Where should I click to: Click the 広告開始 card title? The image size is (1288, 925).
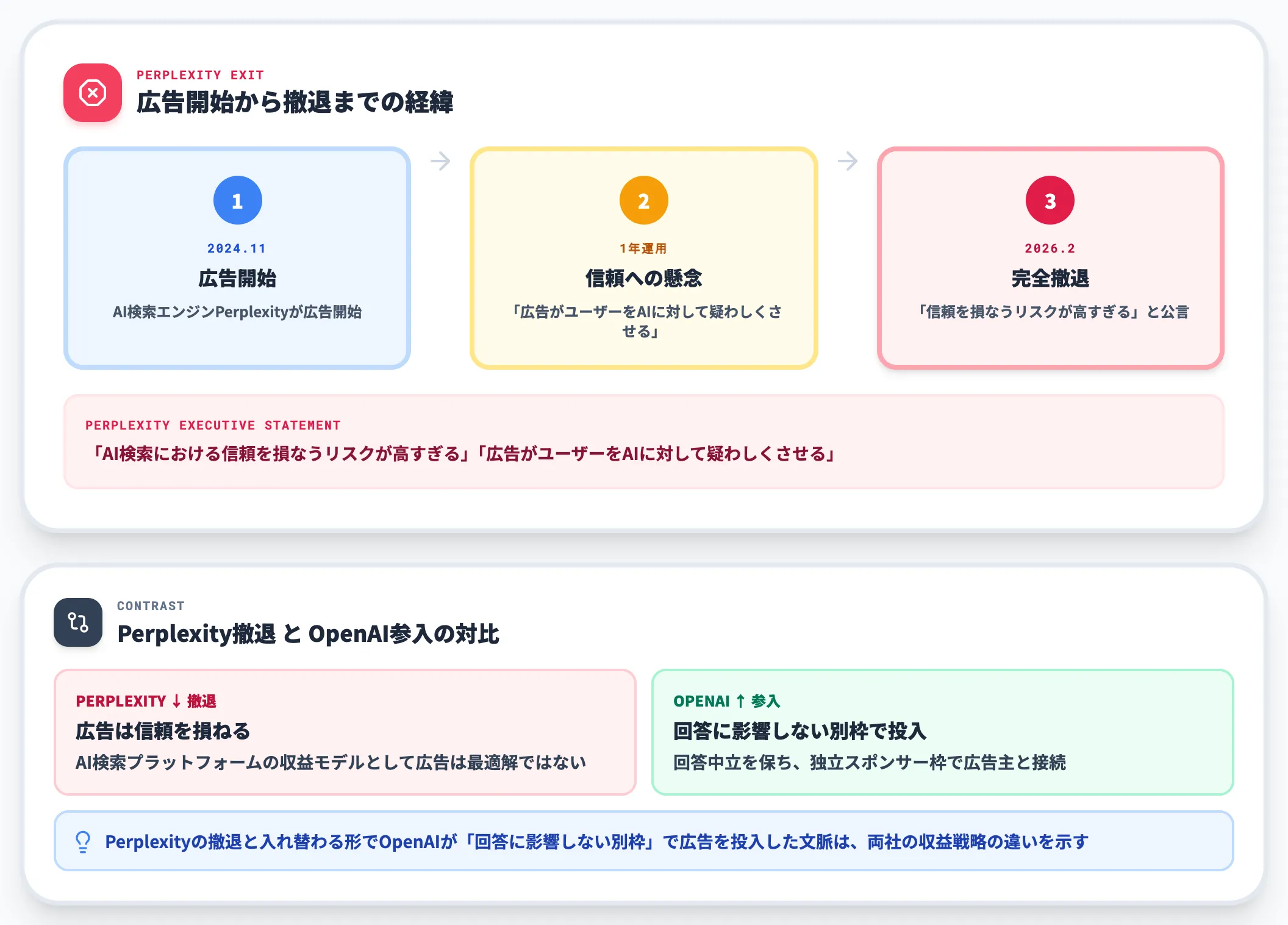(237, 278)
